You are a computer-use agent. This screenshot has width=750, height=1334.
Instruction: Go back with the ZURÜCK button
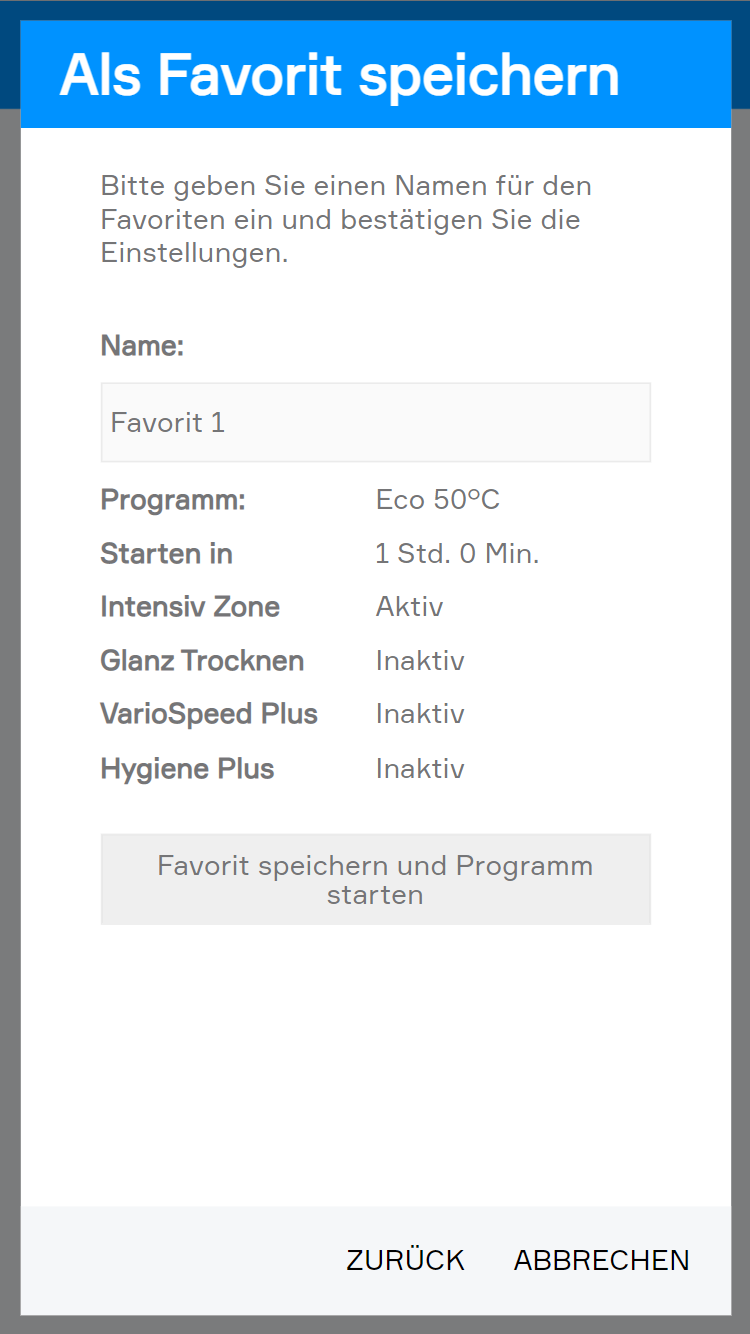tap(405, 1260)
